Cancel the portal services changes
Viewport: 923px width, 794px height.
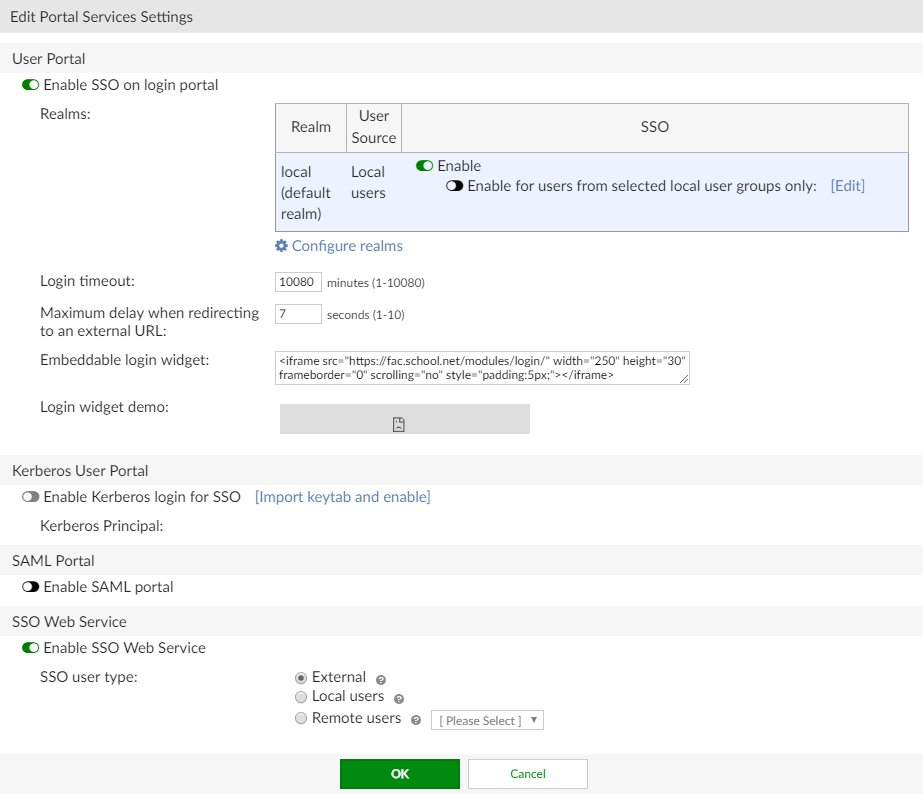pyautogui.click(x=527, y=773)
